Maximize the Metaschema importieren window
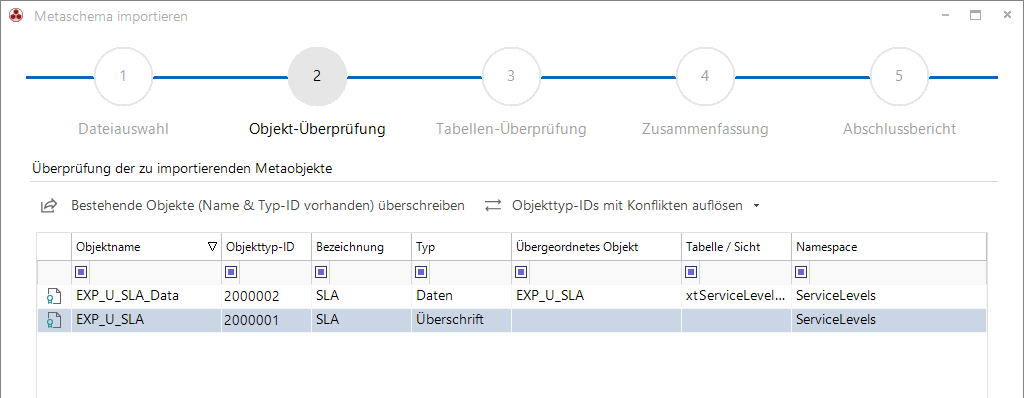The image size is (1024, 398). [x=976, y=16]
